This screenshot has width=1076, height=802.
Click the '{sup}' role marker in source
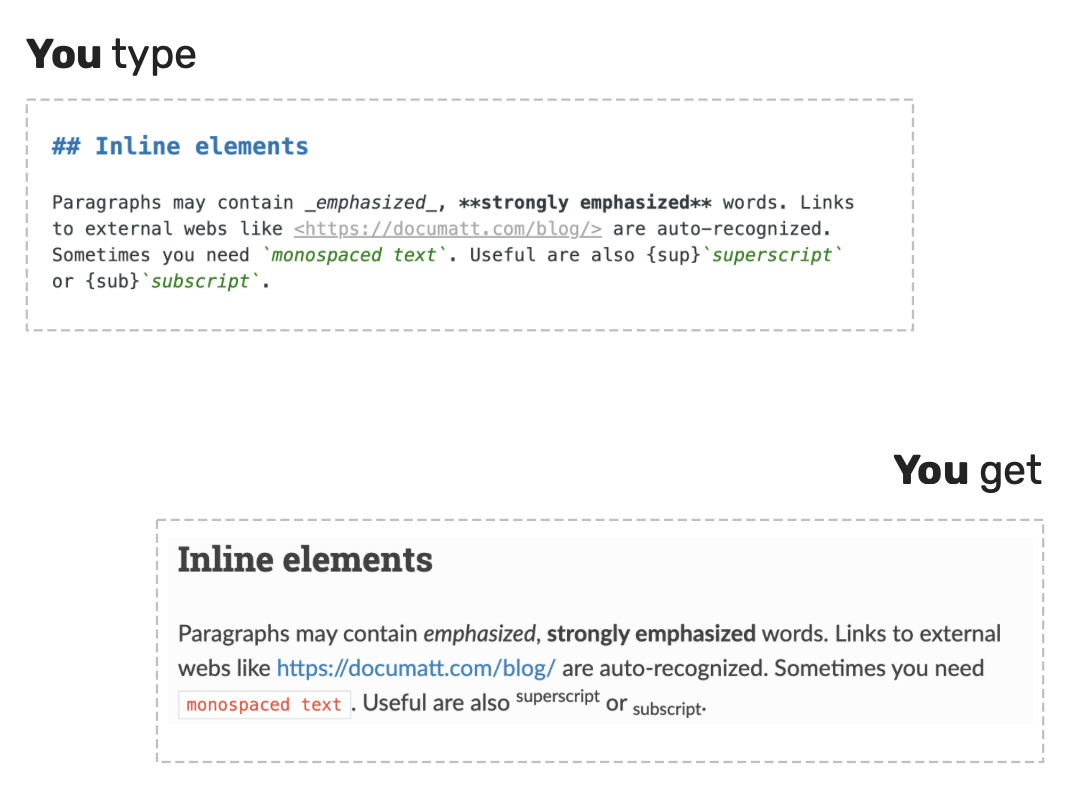[672, 255]
